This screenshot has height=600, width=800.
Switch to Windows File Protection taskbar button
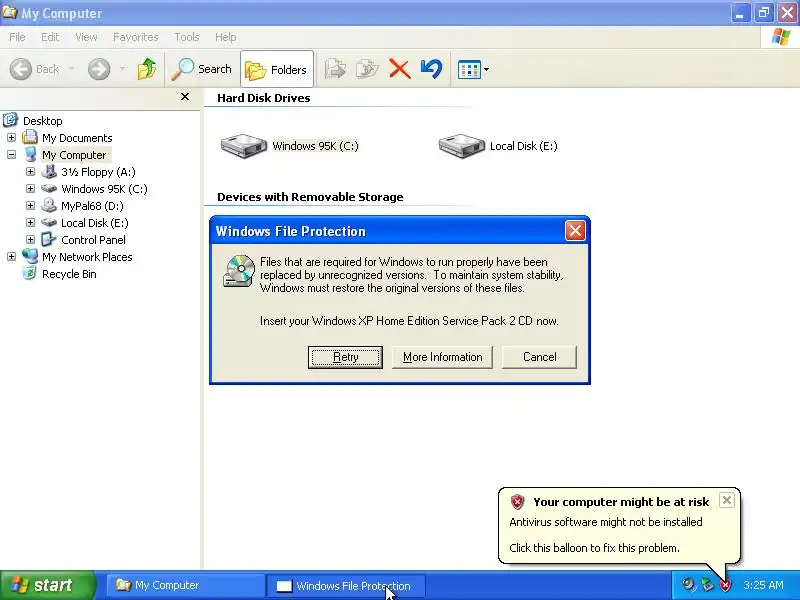pos(344,586)
